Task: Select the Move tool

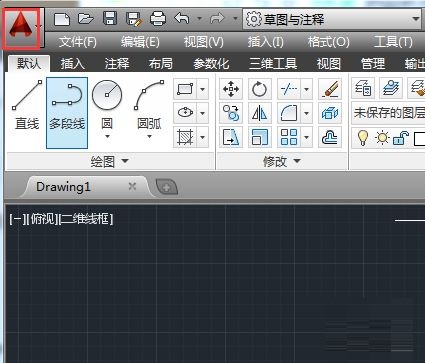Action: pyautogui.click(x=231, y=89)
